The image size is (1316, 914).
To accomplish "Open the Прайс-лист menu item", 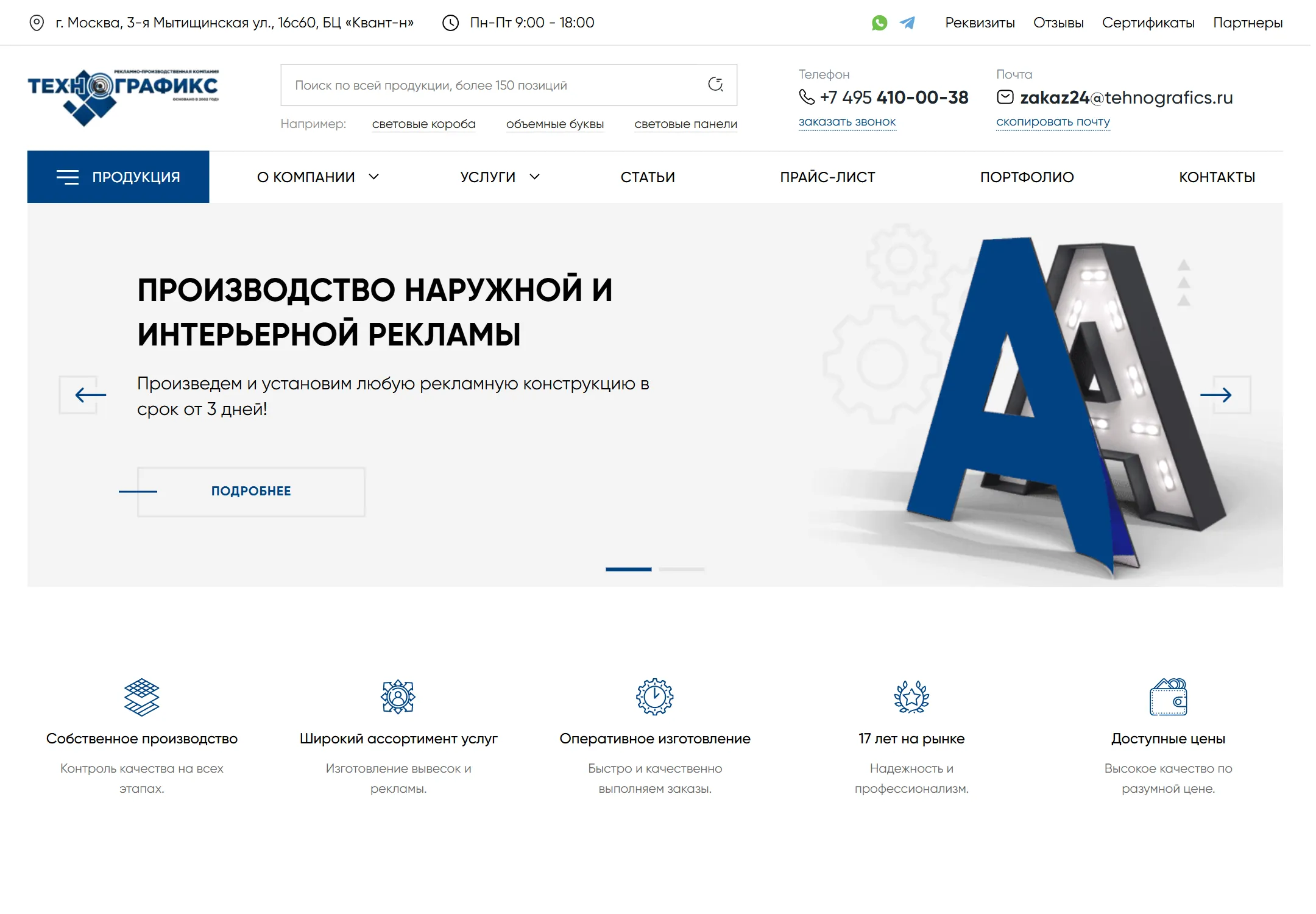I will [x=827, y=177].
